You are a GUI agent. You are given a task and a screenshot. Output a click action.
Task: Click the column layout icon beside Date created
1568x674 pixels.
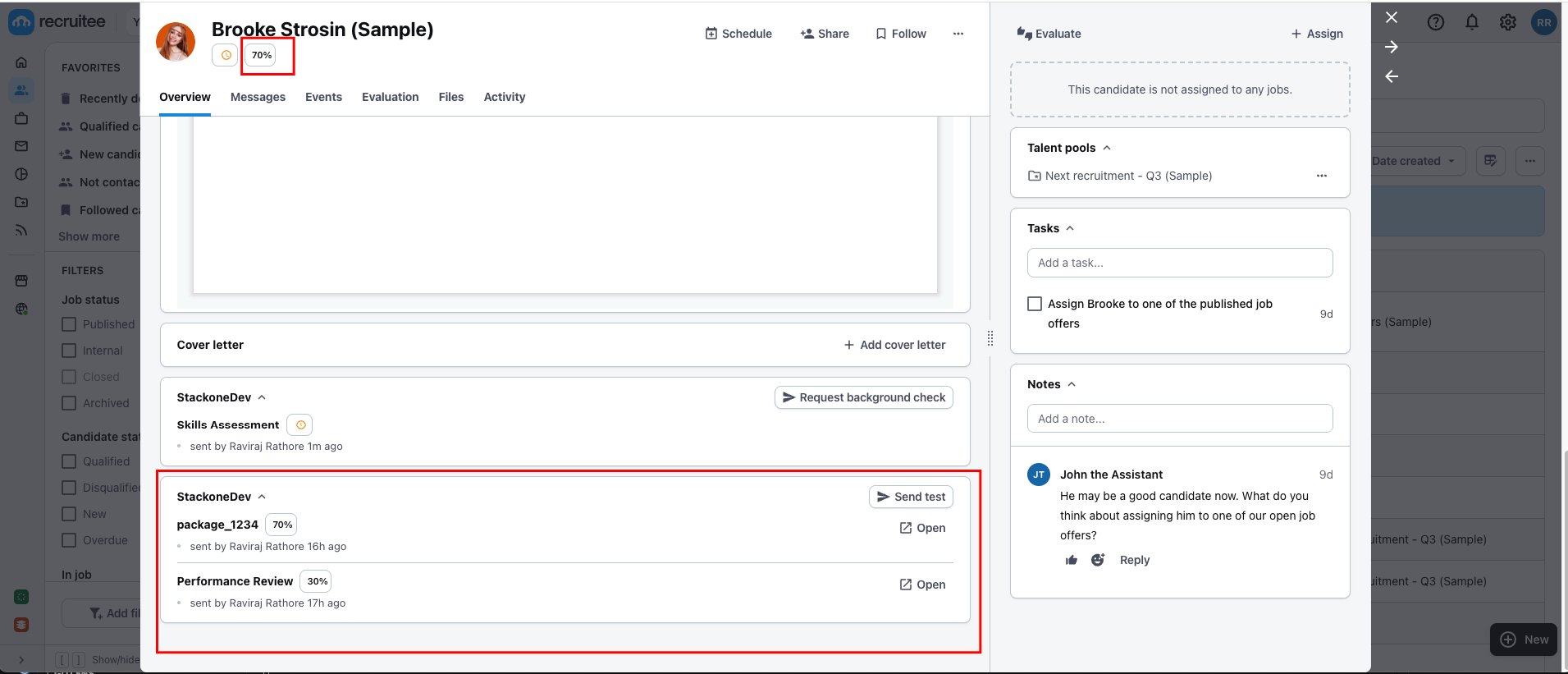click(x=1491, y=161)
